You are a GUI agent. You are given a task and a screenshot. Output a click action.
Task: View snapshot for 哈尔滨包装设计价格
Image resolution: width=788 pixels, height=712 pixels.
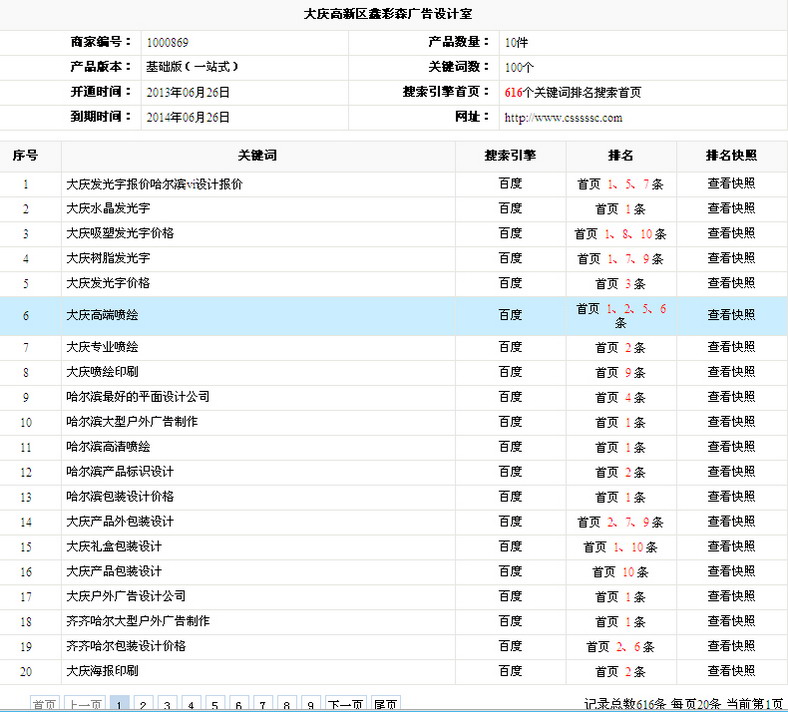[731, 496]
